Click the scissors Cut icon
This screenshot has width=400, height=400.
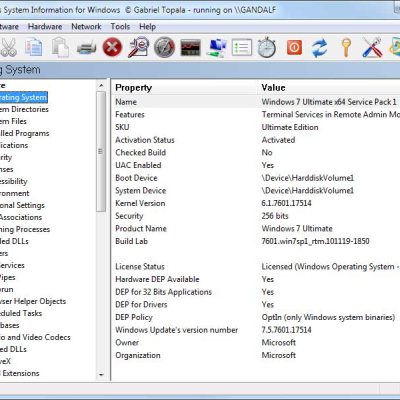pos(9,47)
